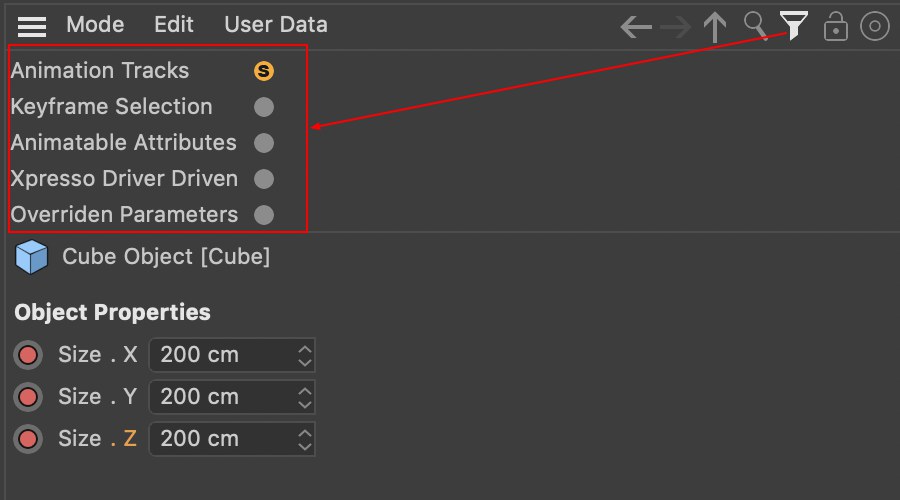Open the hamburger menu icon
This screenshot has height=500, width=900.
tap(32, 26)
